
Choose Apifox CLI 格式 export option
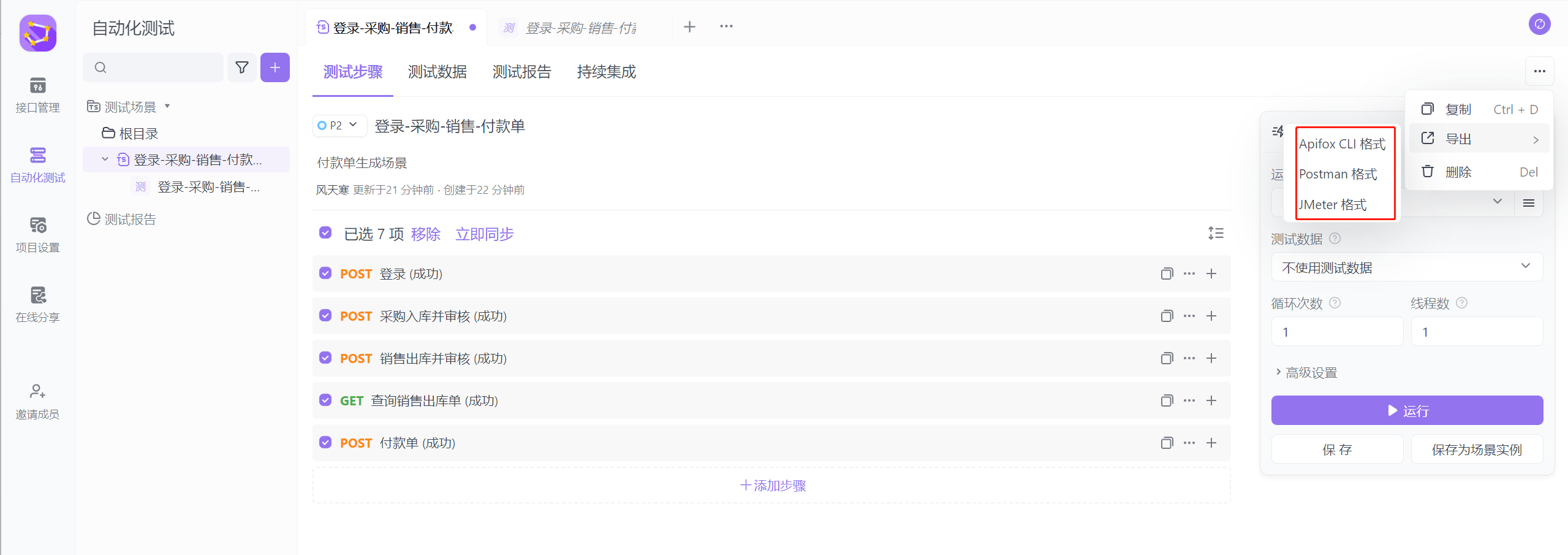pos(1342,144)
